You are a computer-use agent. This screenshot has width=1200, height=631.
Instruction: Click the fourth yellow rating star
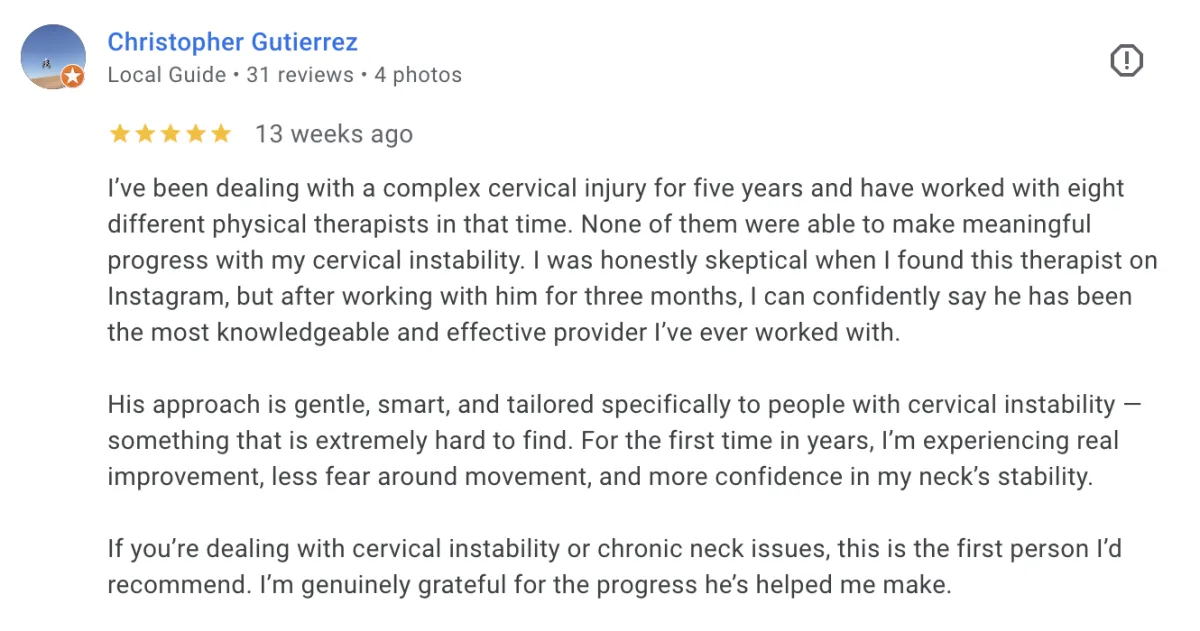[x=196, y=134]
